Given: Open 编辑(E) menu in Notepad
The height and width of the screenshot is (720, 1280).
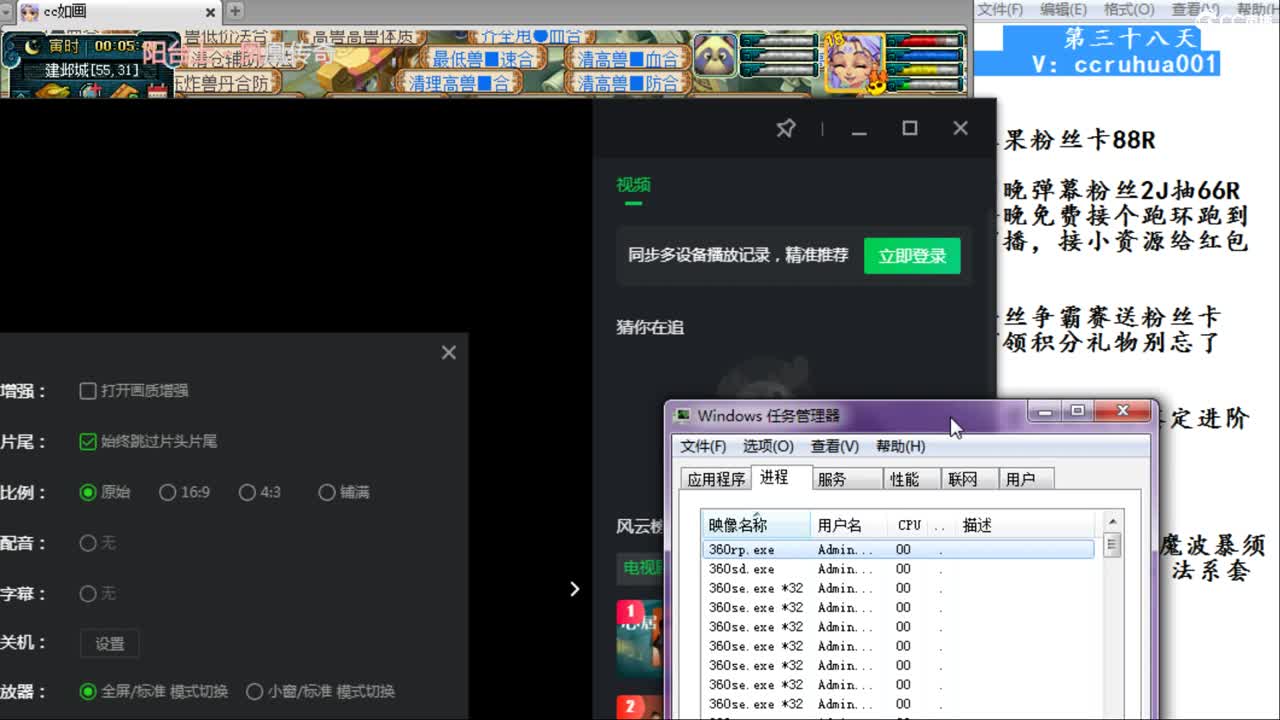Looking at the screenshot, I should (1063, 9).
